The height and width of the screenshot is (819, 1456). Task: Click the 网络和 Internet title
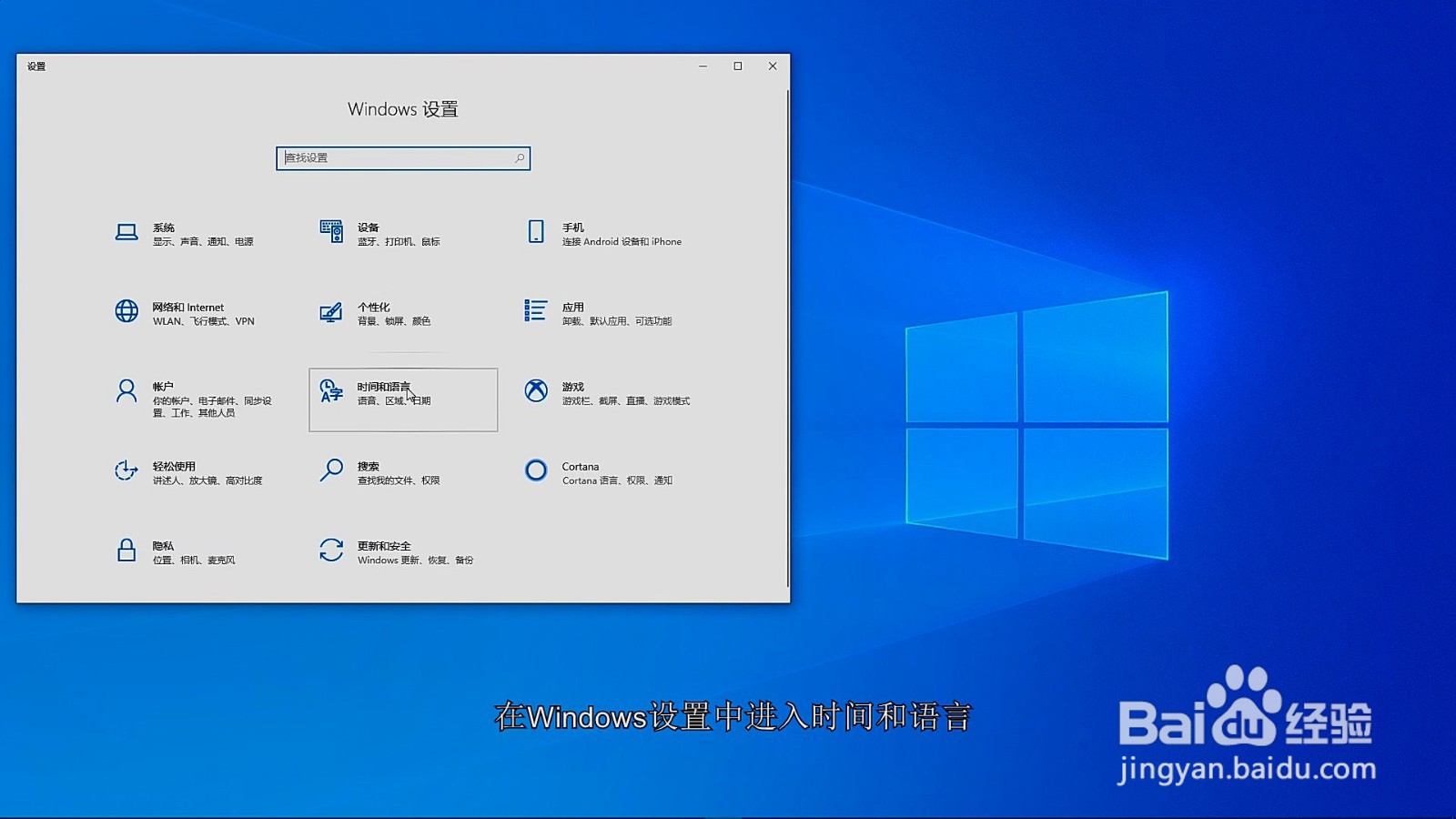188,308
